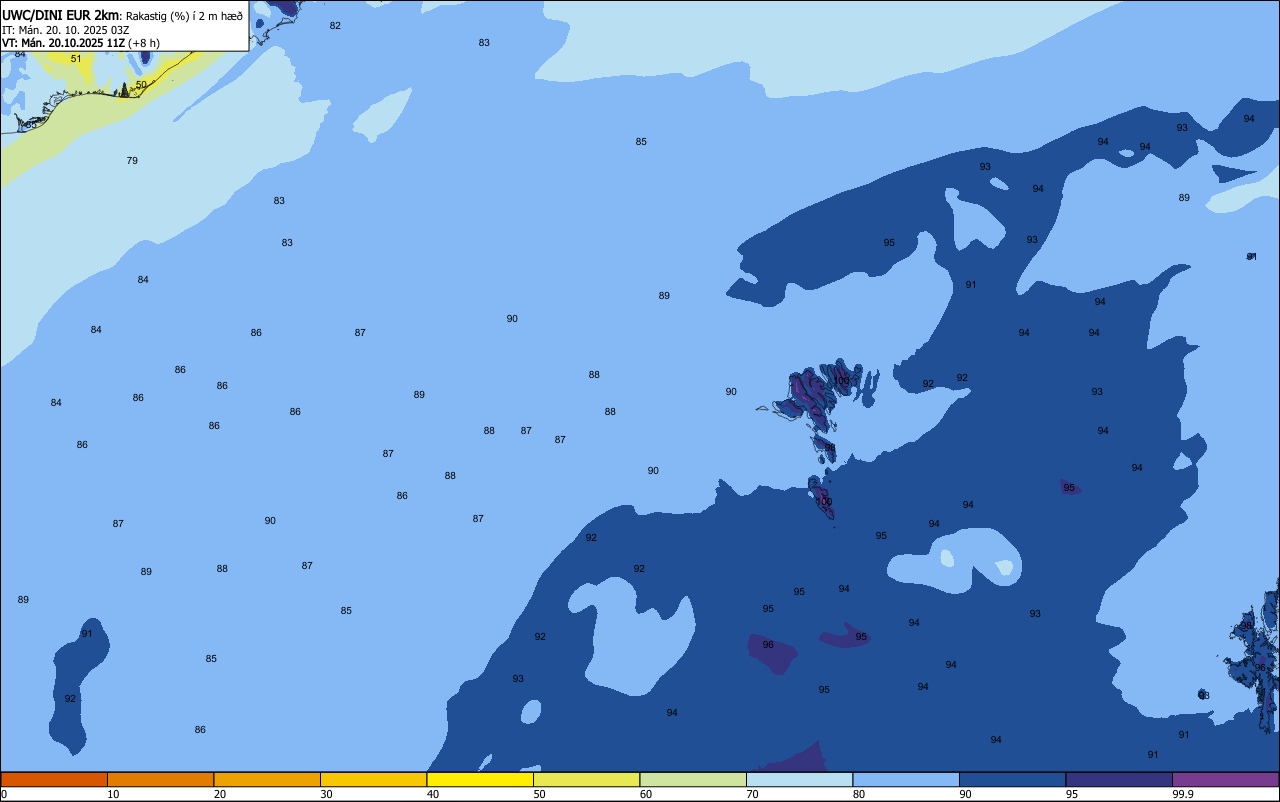This screenshot has width=1280, height=802.
Task: Select the "60" legend scale label
Action: click(x=646, y=794)
